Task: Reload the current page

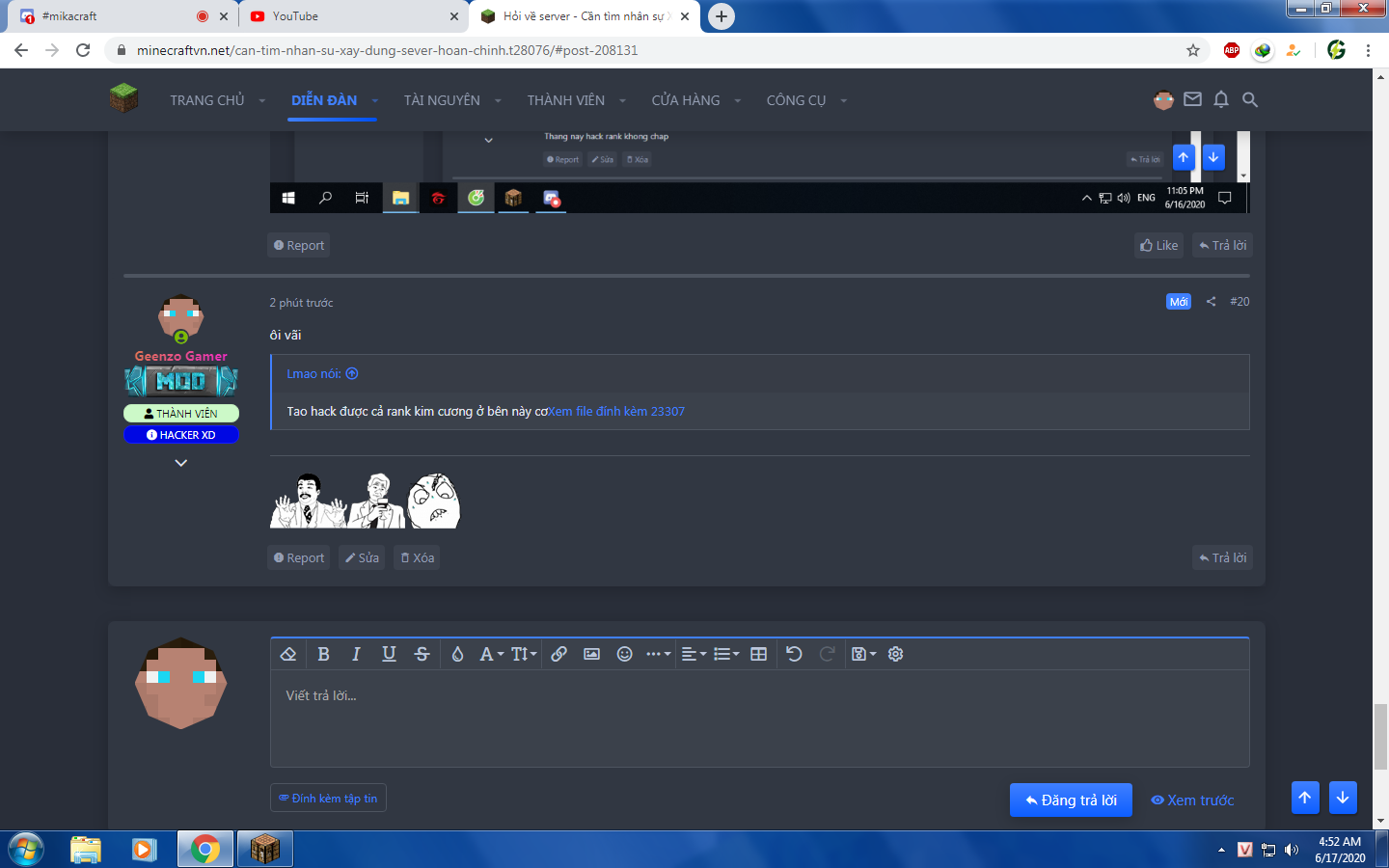Action: coord(83,50)
